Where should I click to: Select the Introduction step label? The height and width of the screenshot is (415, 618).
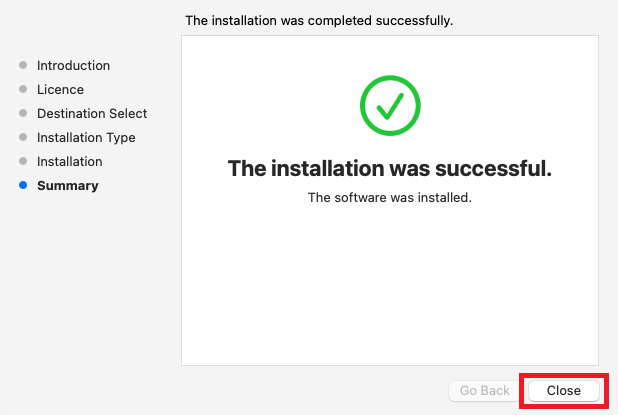tap(73, 66)
